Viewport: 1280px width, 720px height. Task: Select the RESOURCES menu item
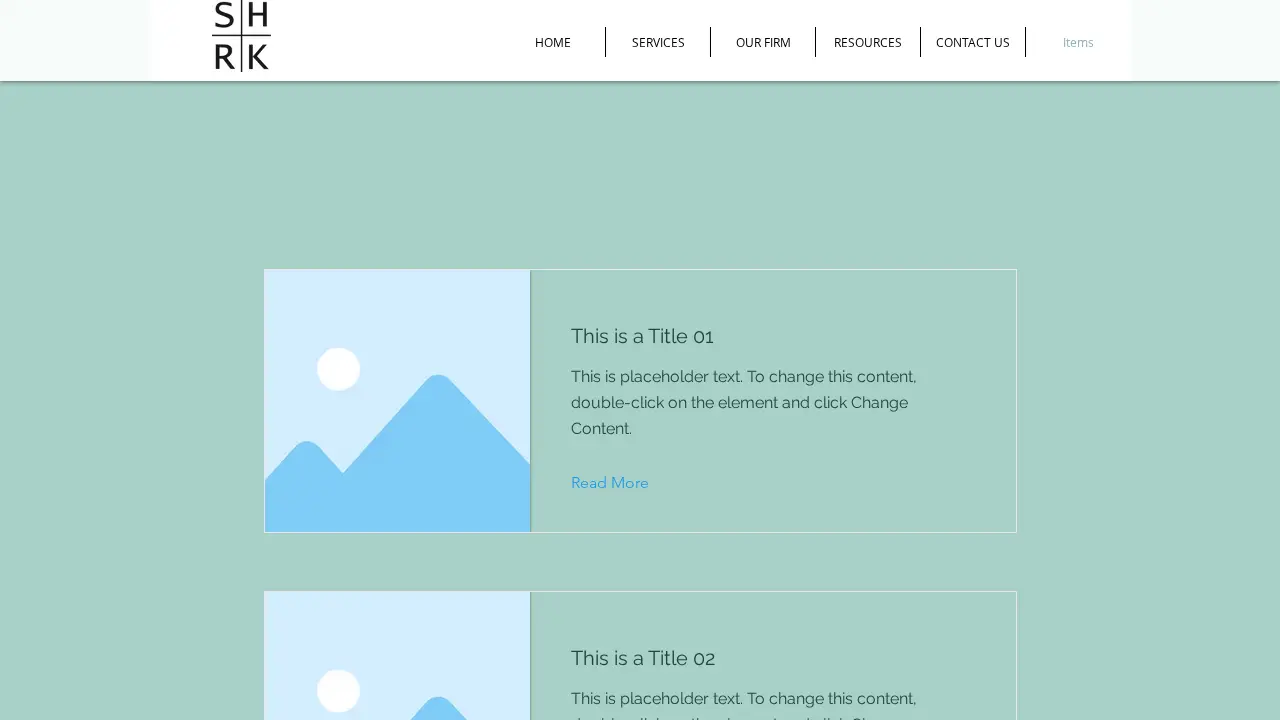click(868, 42)
